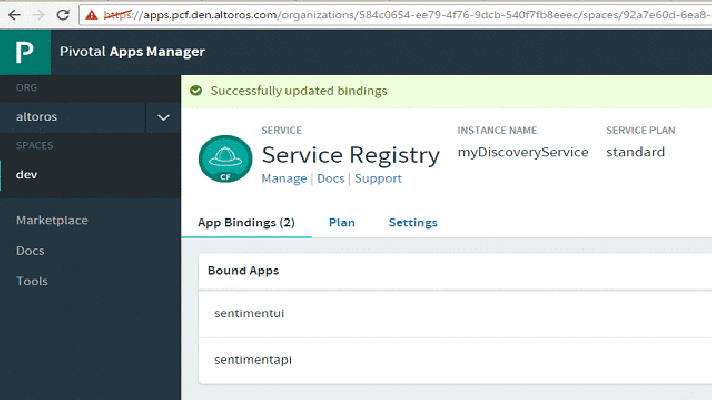Click the browser back arrow
The image size is (712, 400).
pyautogui.click(x=14, y=15)
